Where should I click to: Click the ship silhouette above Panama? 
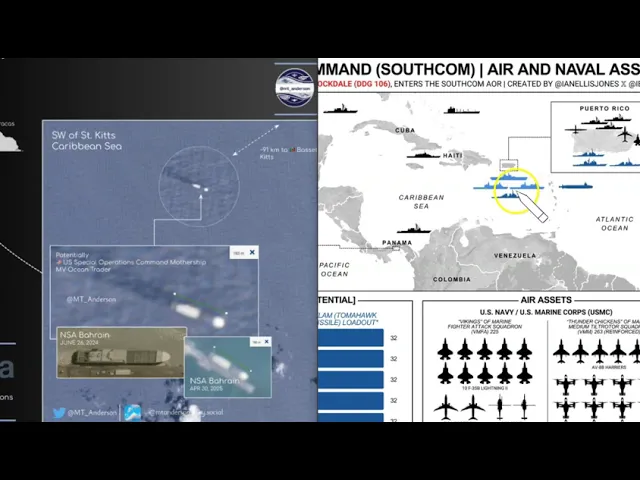click(x=412, y=227)
